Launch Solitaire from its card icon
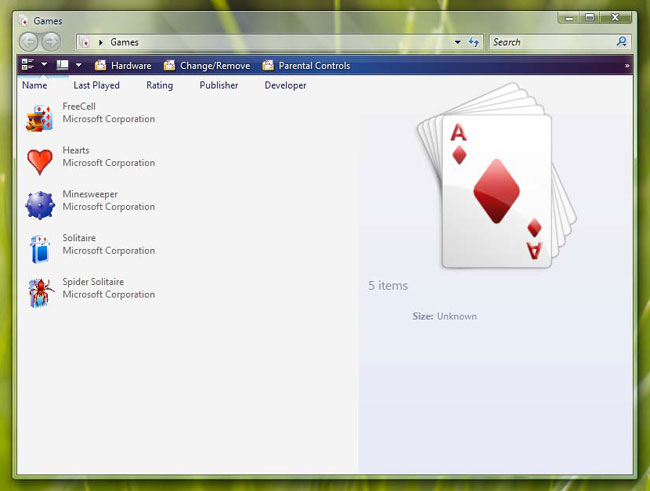The height and width of the screenshot is (491, 650). 39,249
